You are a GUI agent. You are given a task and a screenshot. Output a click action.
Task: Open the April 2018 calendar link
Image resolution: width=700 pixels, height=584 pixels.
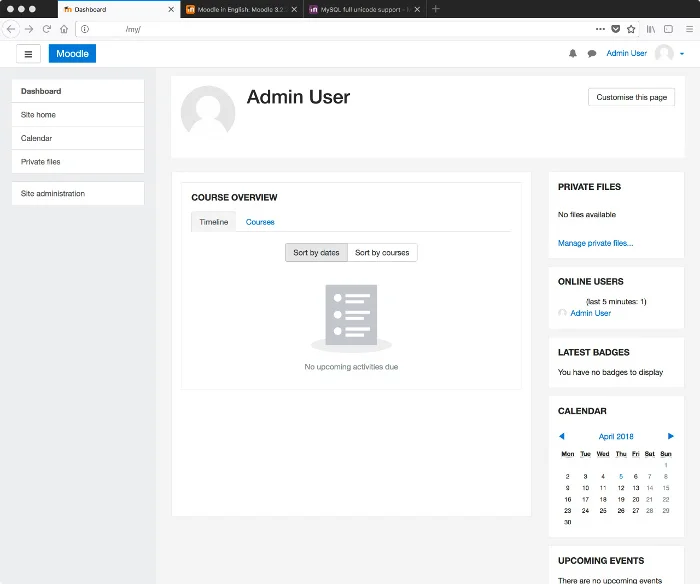pos(616,436)
